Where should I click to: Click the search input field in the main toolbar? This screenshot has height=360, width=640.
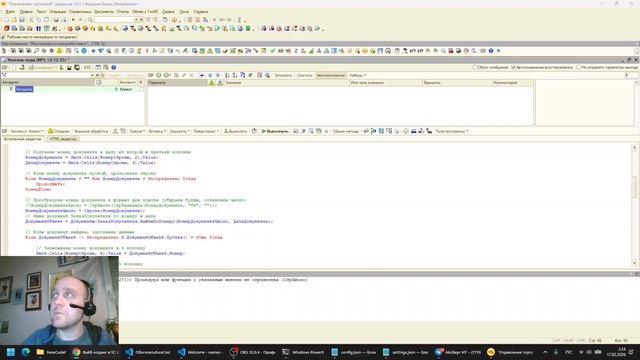click(x=114, y=20)
